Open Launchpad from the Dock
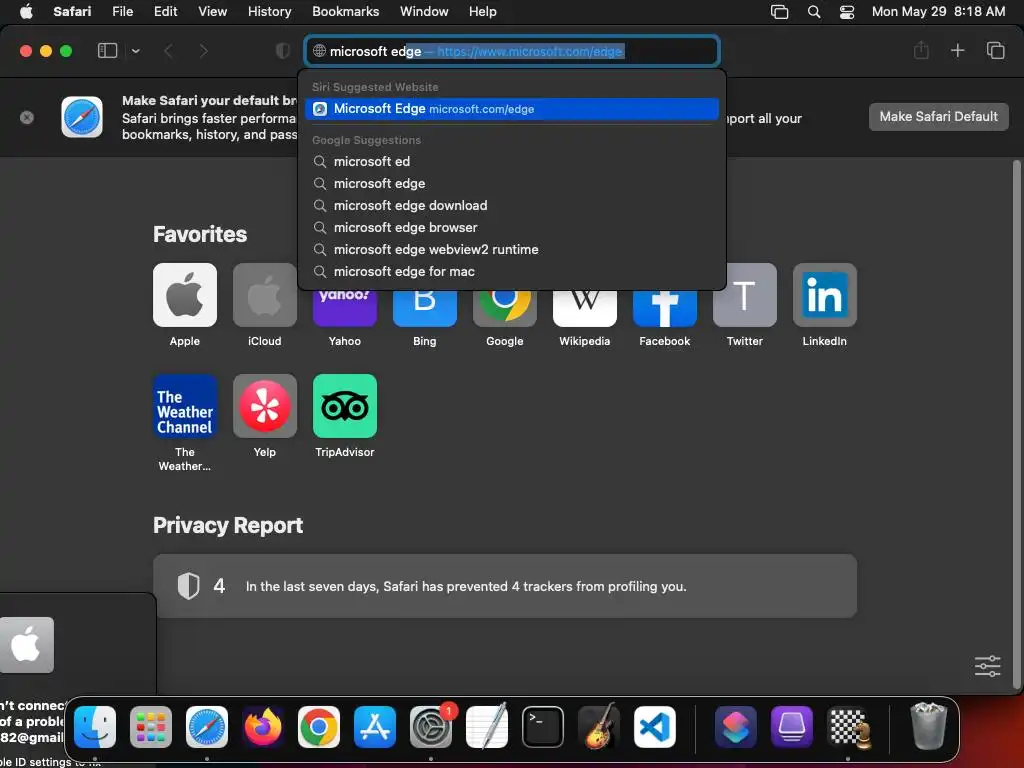 click(151, 727)
